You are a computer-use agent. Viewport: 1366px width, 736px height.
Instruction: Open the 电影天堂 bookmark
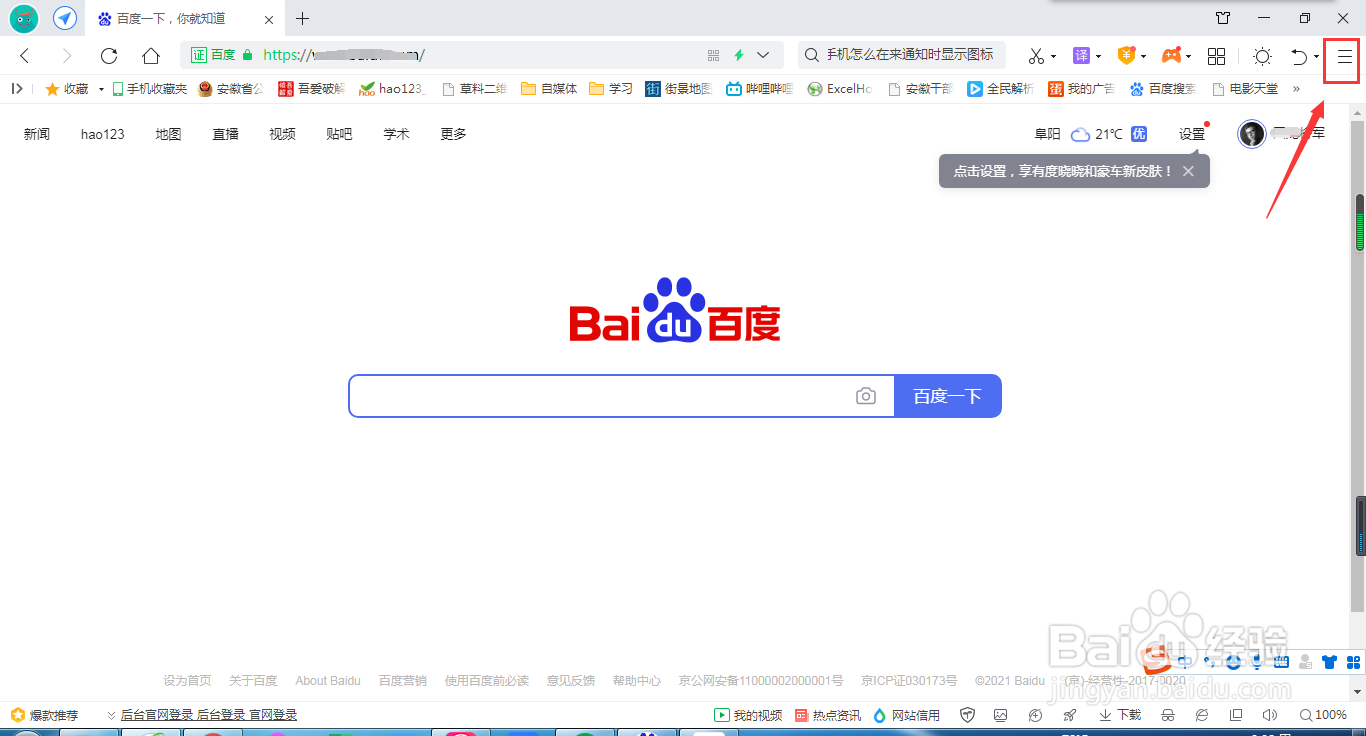click(x=1245, y=88)
